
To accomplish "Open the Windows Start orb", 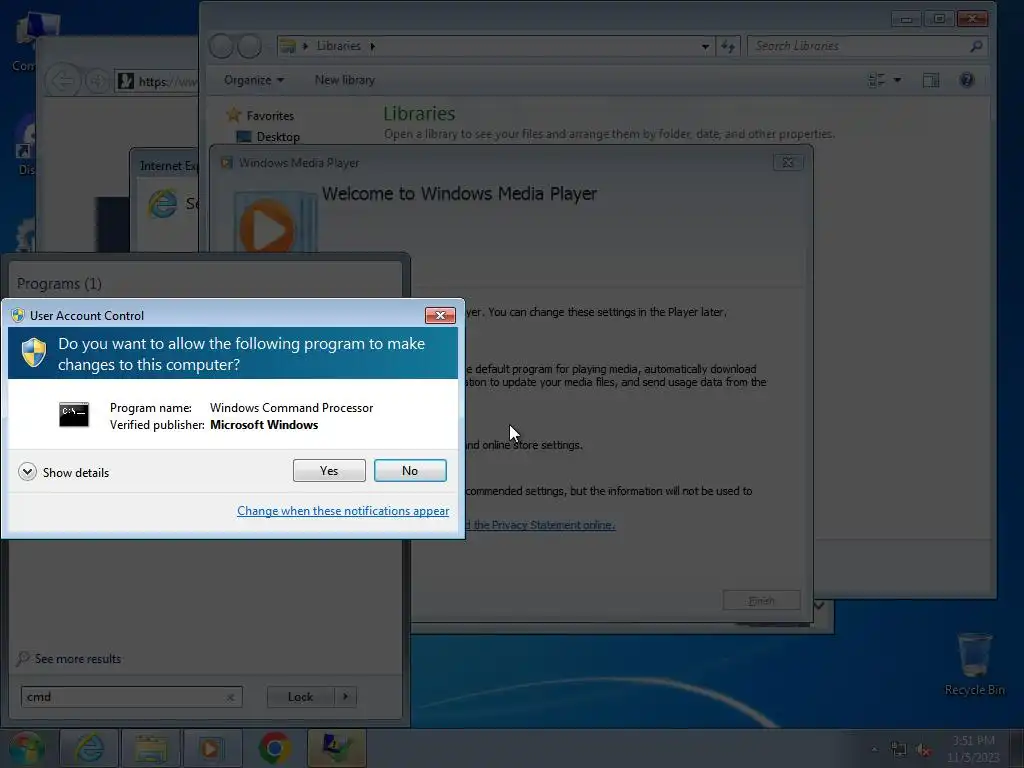I will 27,748.
